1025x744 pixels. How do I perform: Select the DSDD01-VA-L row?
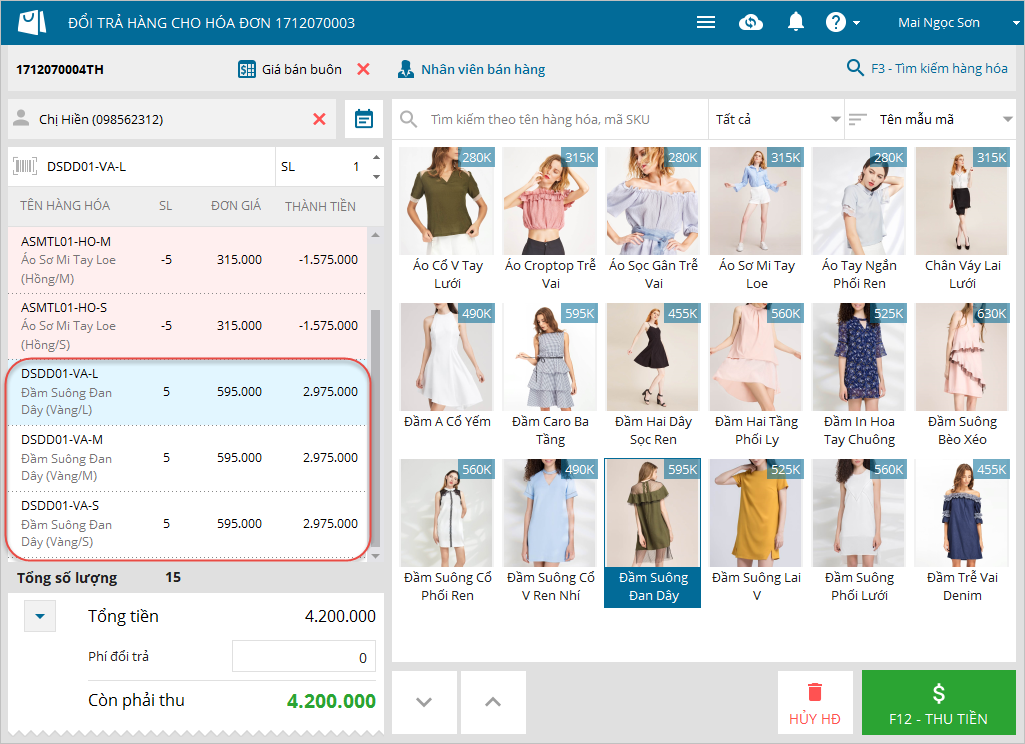tap(188, 392)
